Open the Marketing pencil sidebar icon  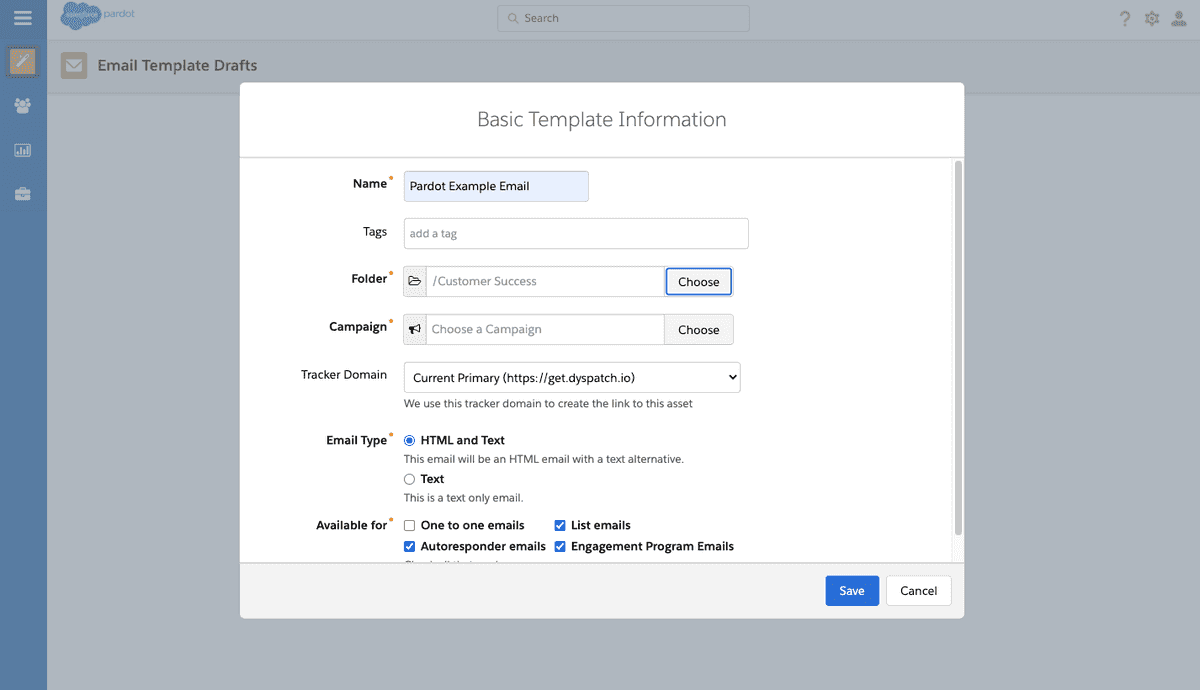click(23, 62)
